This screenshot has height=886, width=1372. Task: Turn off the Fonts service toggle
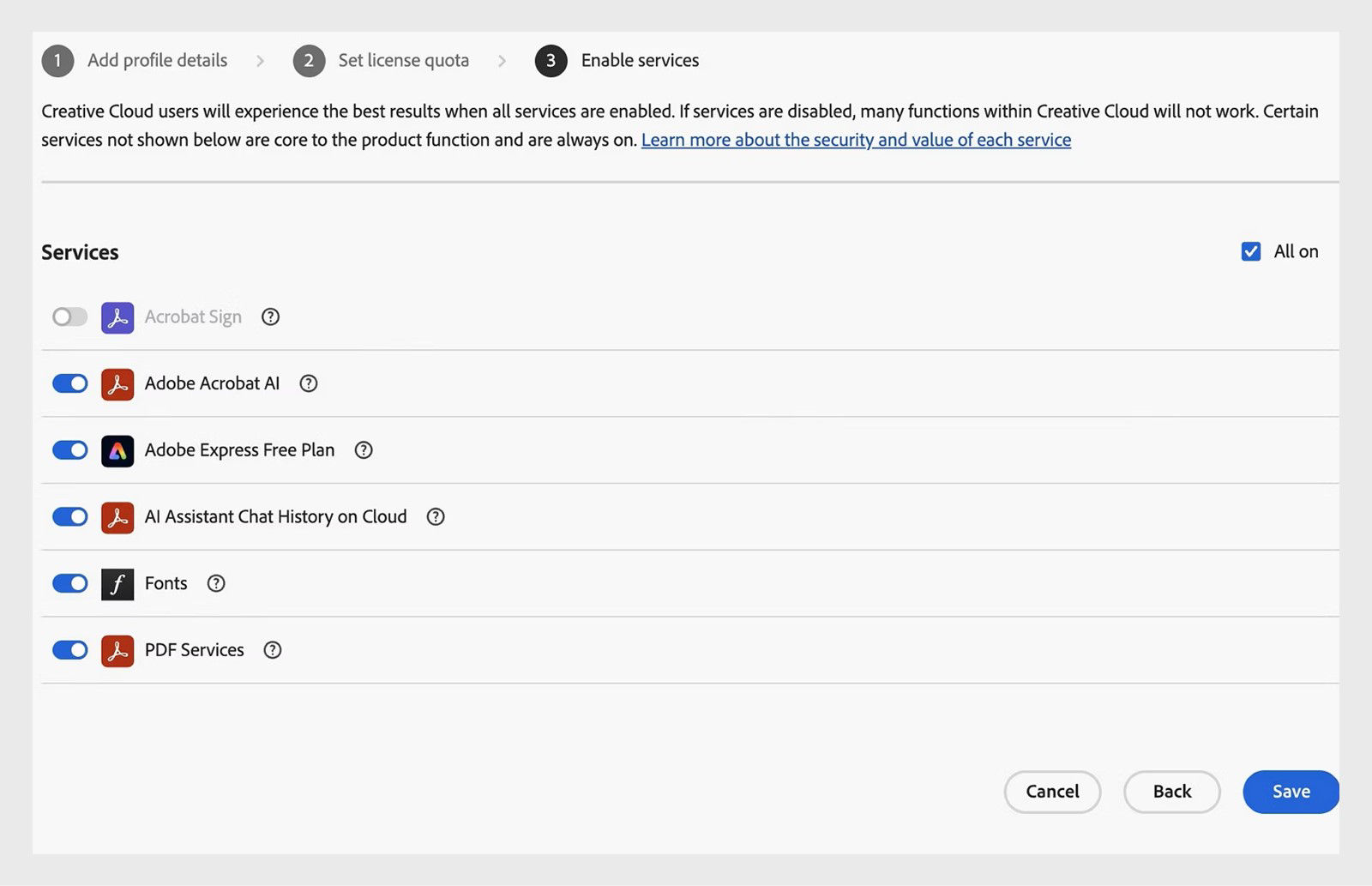69,583
